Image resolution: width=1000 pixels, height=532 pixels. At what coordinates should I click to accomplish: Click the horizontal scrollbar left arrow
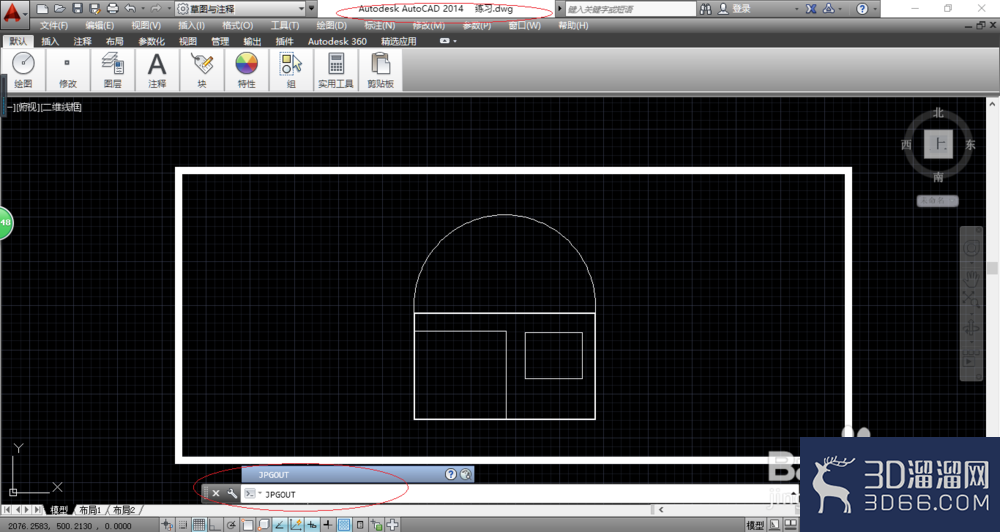[x=661, y=509]
